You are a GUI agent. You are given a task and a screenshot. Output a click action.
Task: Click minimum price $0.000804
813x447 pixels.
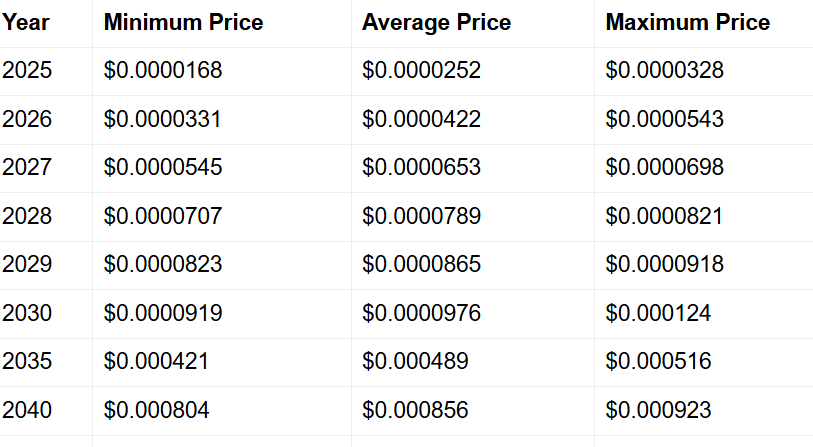tap(157, 409)
